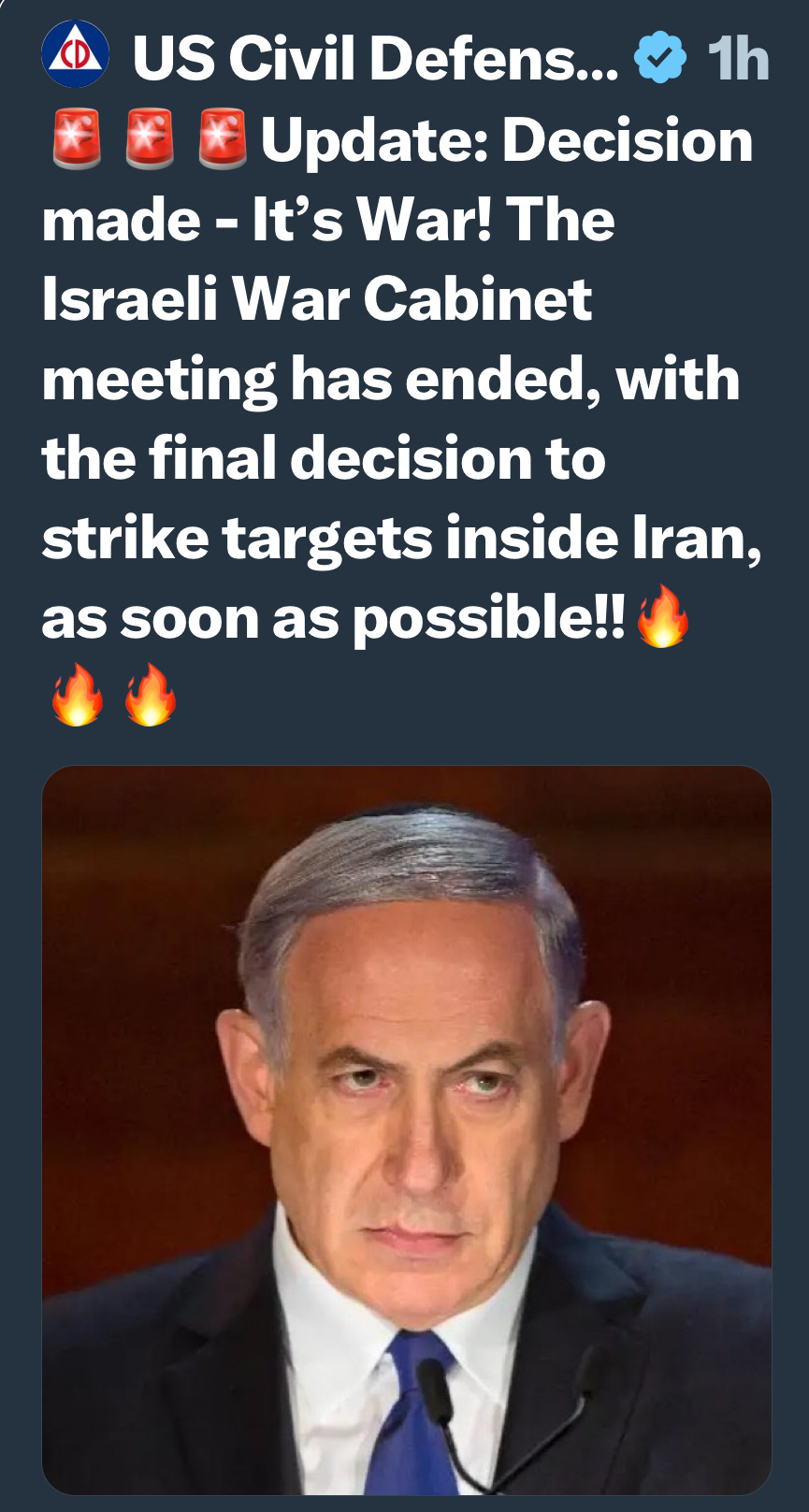Click the siren emoji beside "Update"

(x=223, y=139)
